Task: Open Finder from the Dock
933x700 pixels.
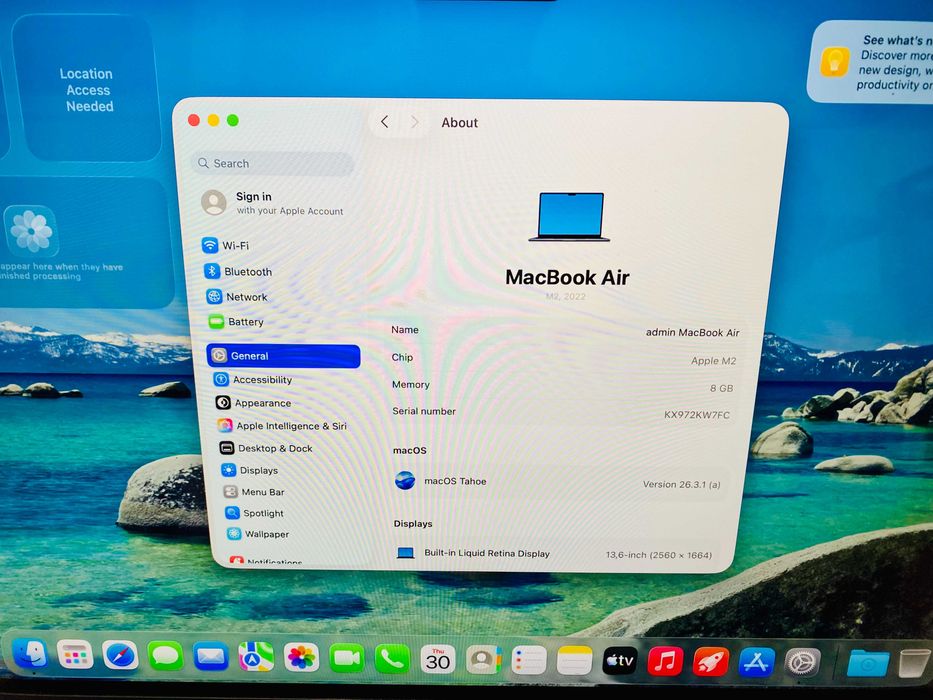Action: coord(29,656)
